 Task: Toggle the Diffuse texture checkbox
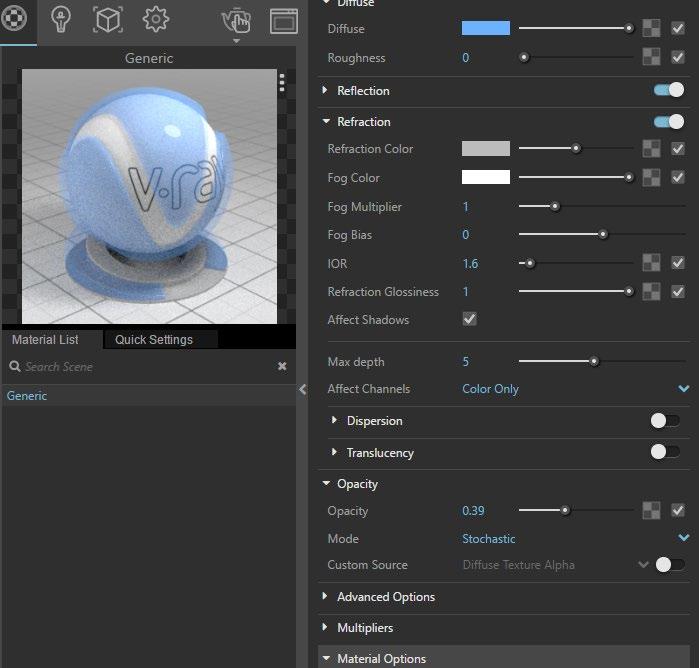pyautogui.click(x=678, y=29)
